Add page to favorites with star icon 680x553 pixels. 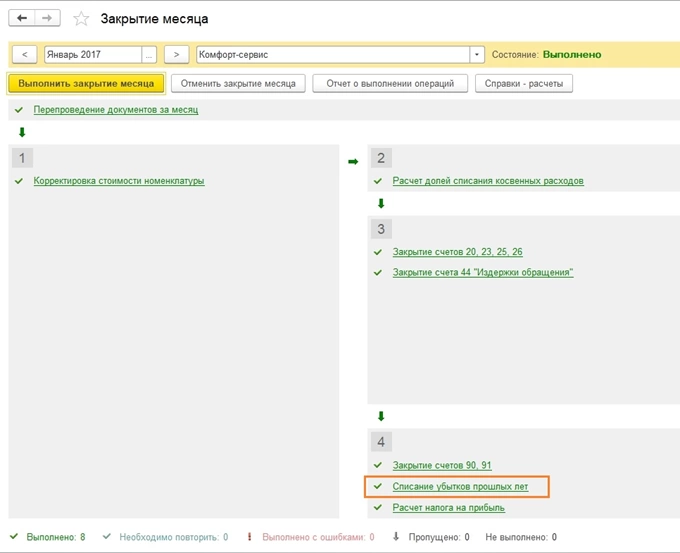tap(82, 19)
